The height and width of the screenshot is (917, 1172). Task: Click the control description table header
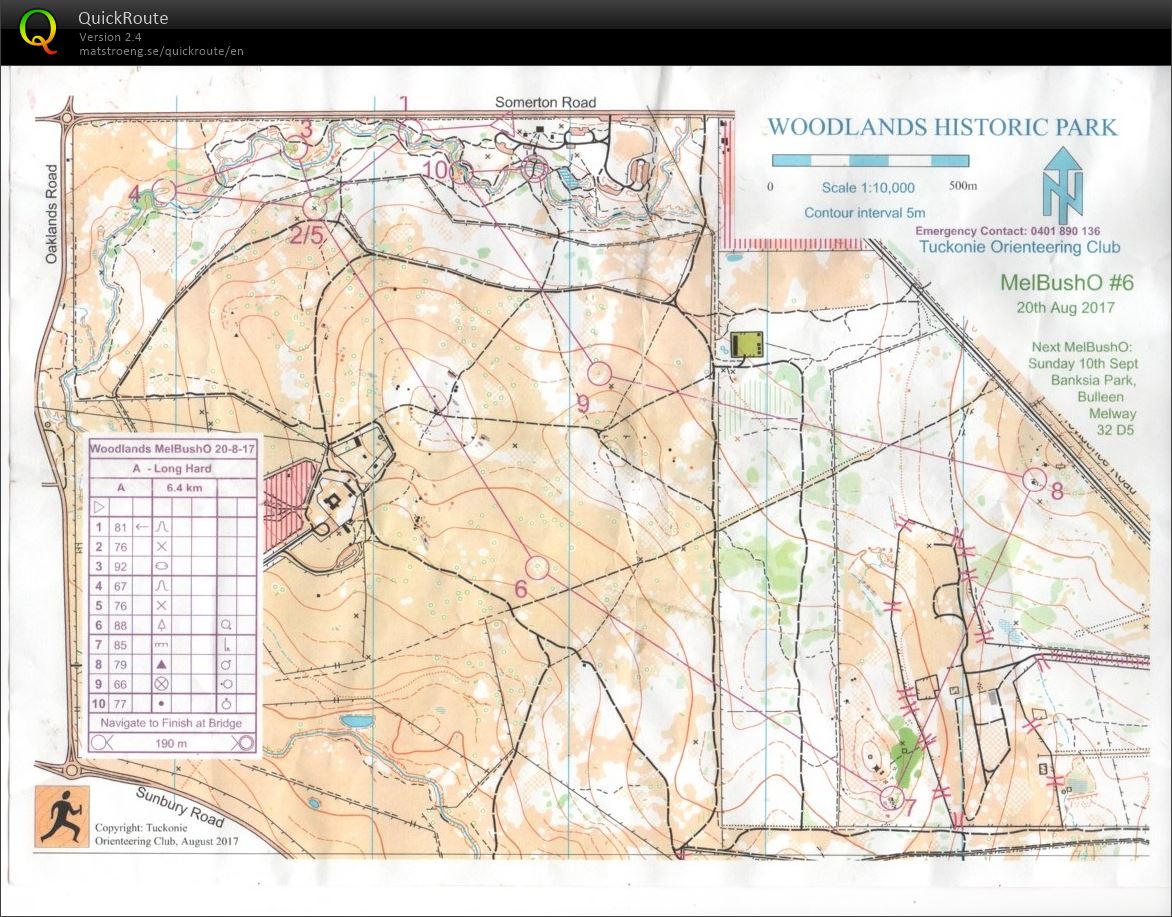172,450
